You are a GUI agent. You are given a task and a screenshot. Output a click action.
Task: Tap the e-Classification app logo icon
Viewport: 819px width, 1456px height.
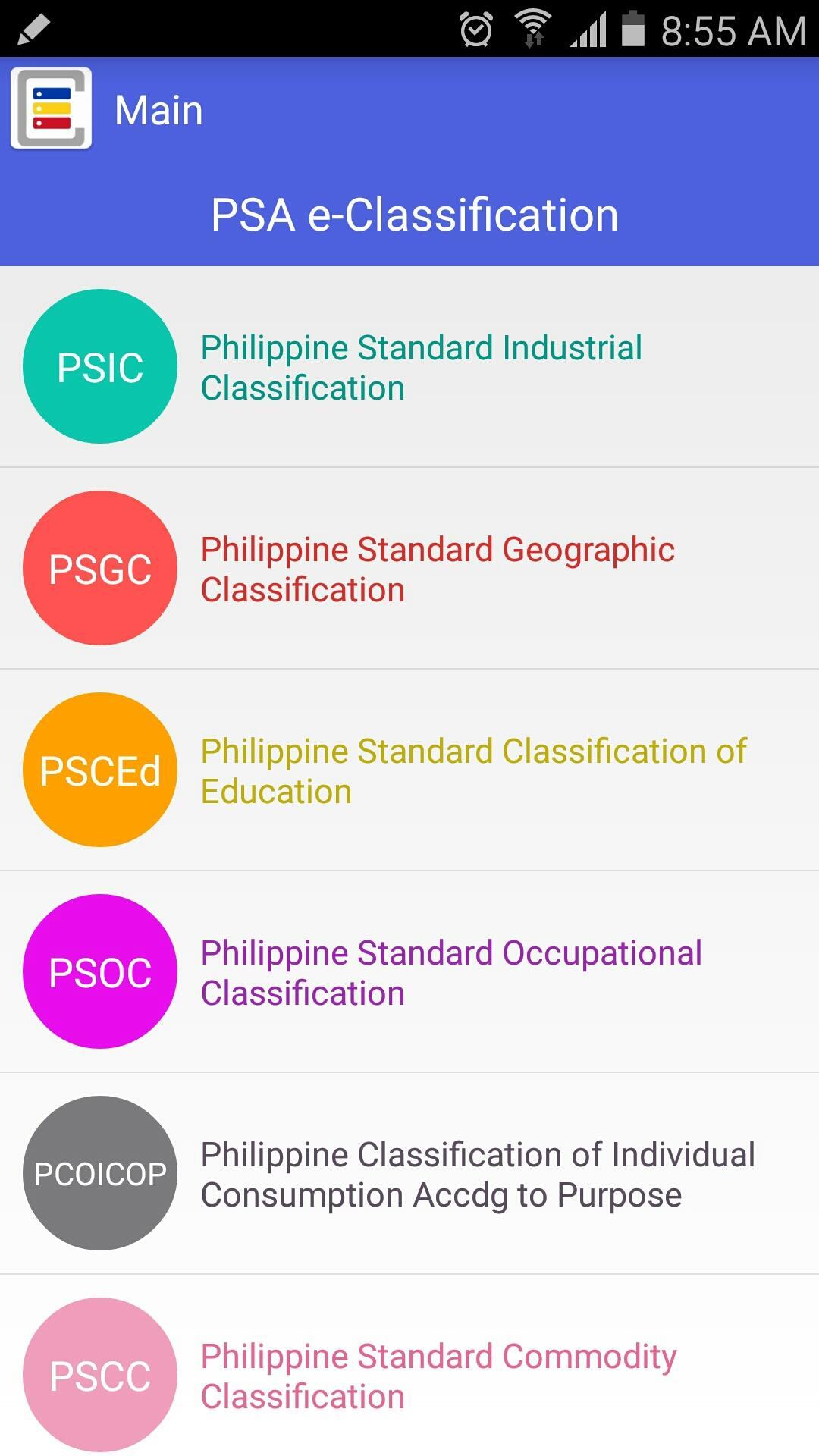(52, 108)
